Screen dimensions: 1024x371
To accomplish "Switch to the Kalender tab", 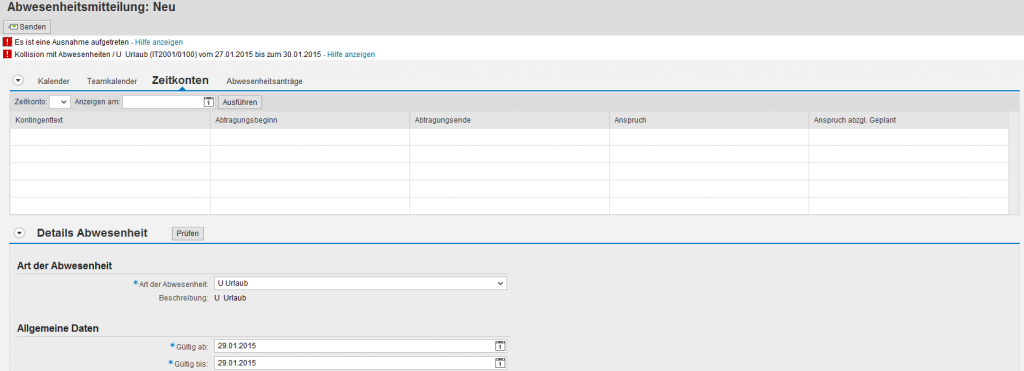I will [54, 81].
